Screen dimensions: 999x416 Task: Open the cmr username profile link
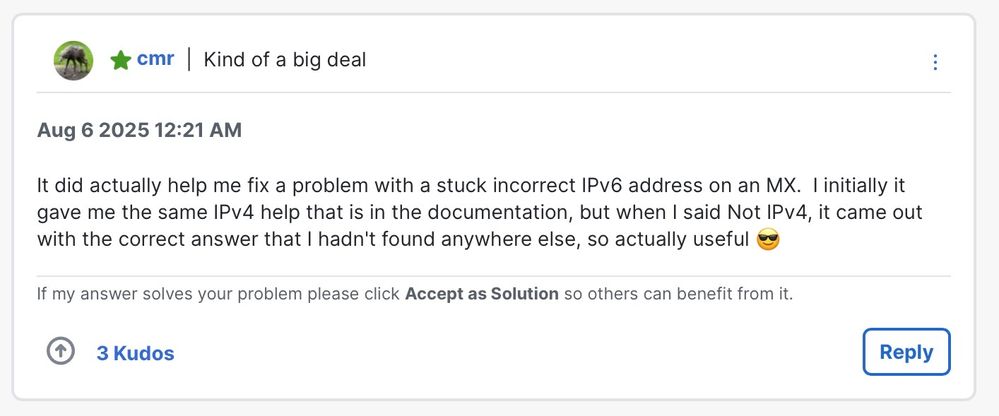tap(155, 59)
